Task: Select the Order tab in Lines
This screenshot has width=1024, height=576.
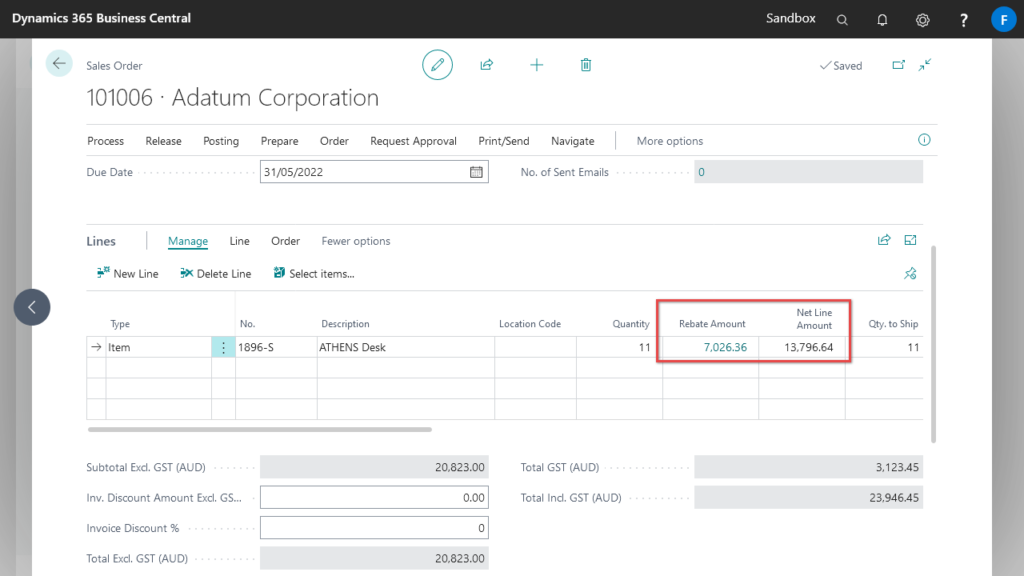Action: [285, 241]
